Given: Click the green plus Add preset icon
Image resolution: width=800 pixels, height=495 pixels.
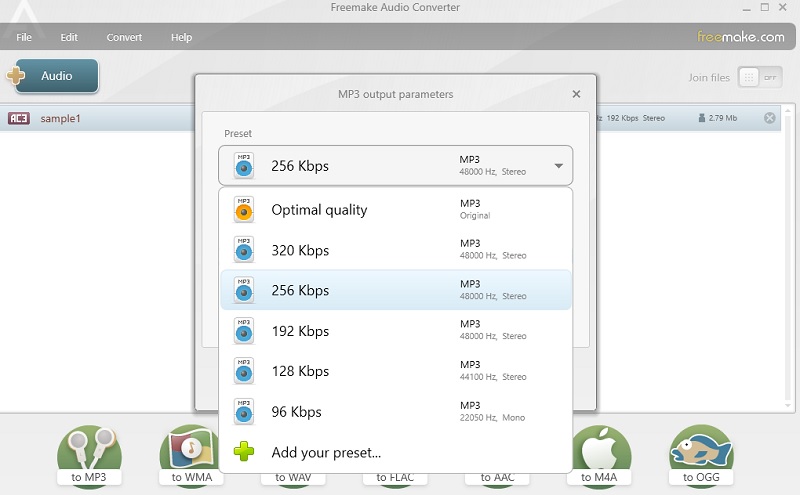Looking at the screenshot, I should [244, 452].
